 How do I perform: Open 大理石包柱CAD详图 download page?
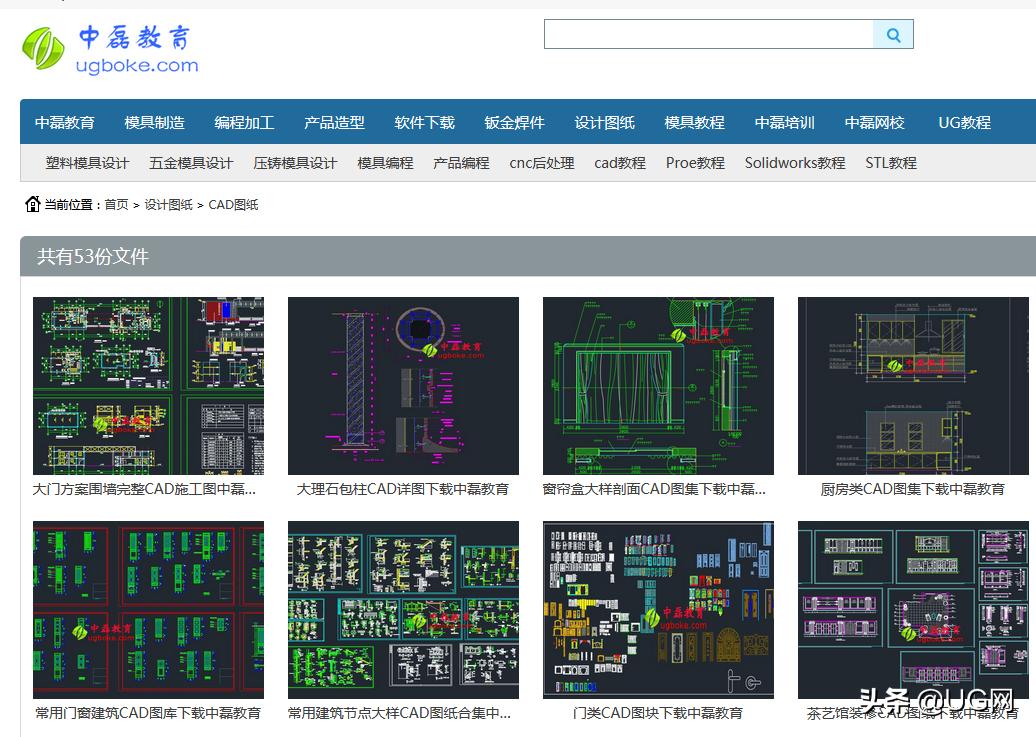coord(403,489)
